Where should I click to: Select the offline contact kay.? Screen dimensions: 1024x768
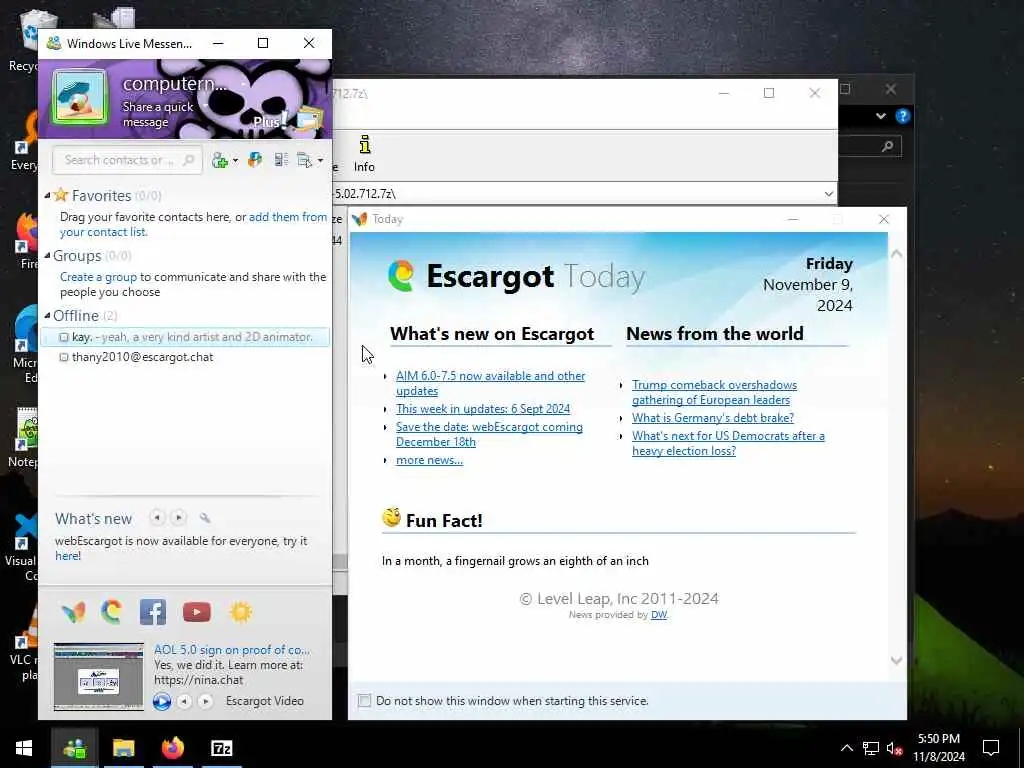[x=185, y=337]
